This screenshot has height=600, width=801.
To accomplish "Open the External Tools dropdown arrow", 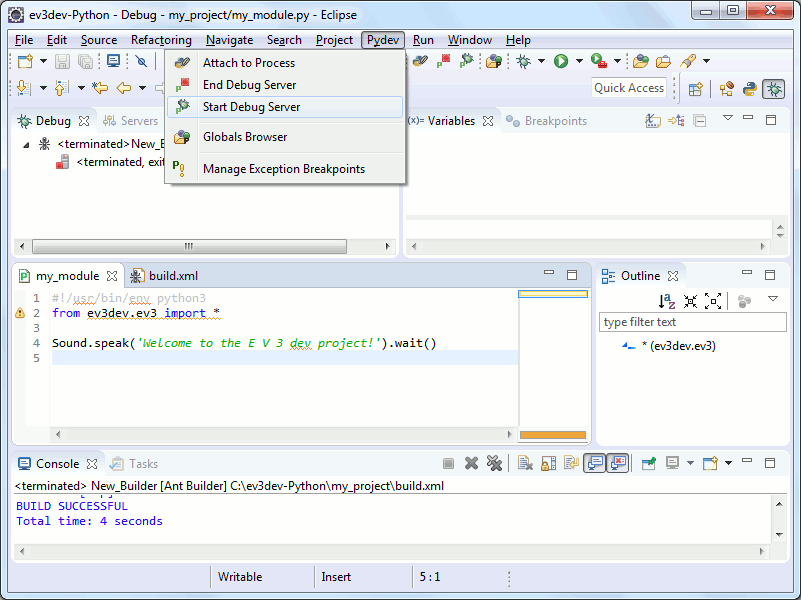I will (617, 61).
